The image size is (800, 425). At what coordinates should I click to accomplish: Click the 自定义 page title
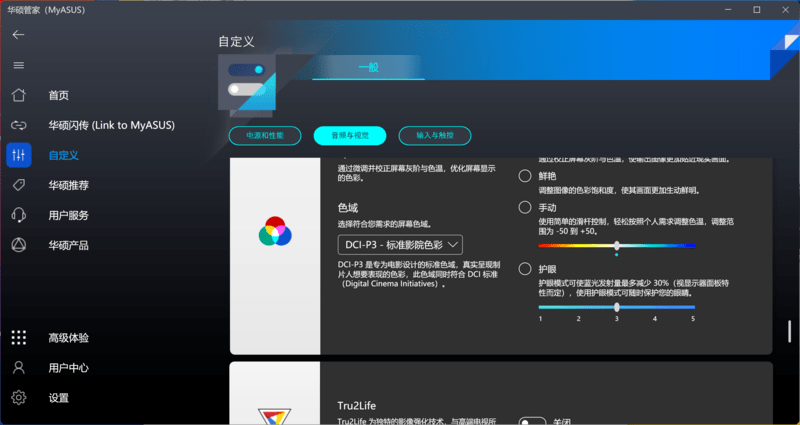click(x=236, y=41)
